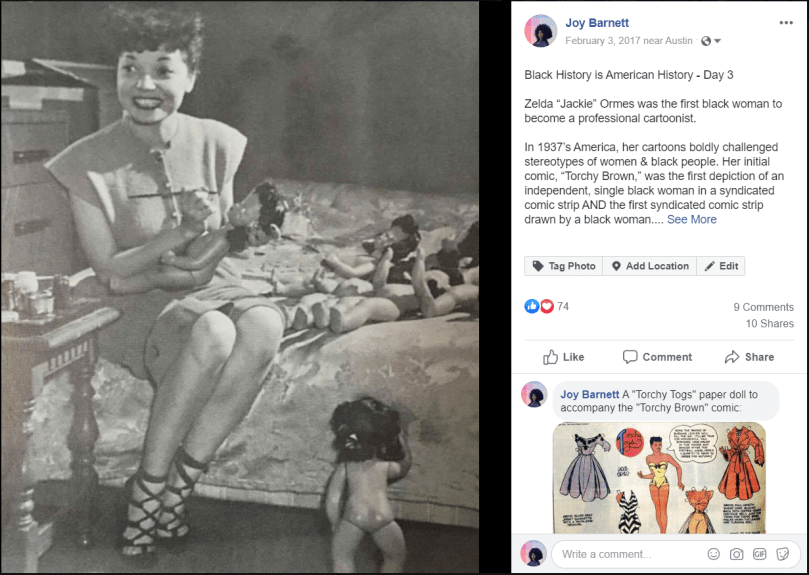Open the 9 Comments link

pyautogui.click(x=764, y=307)
